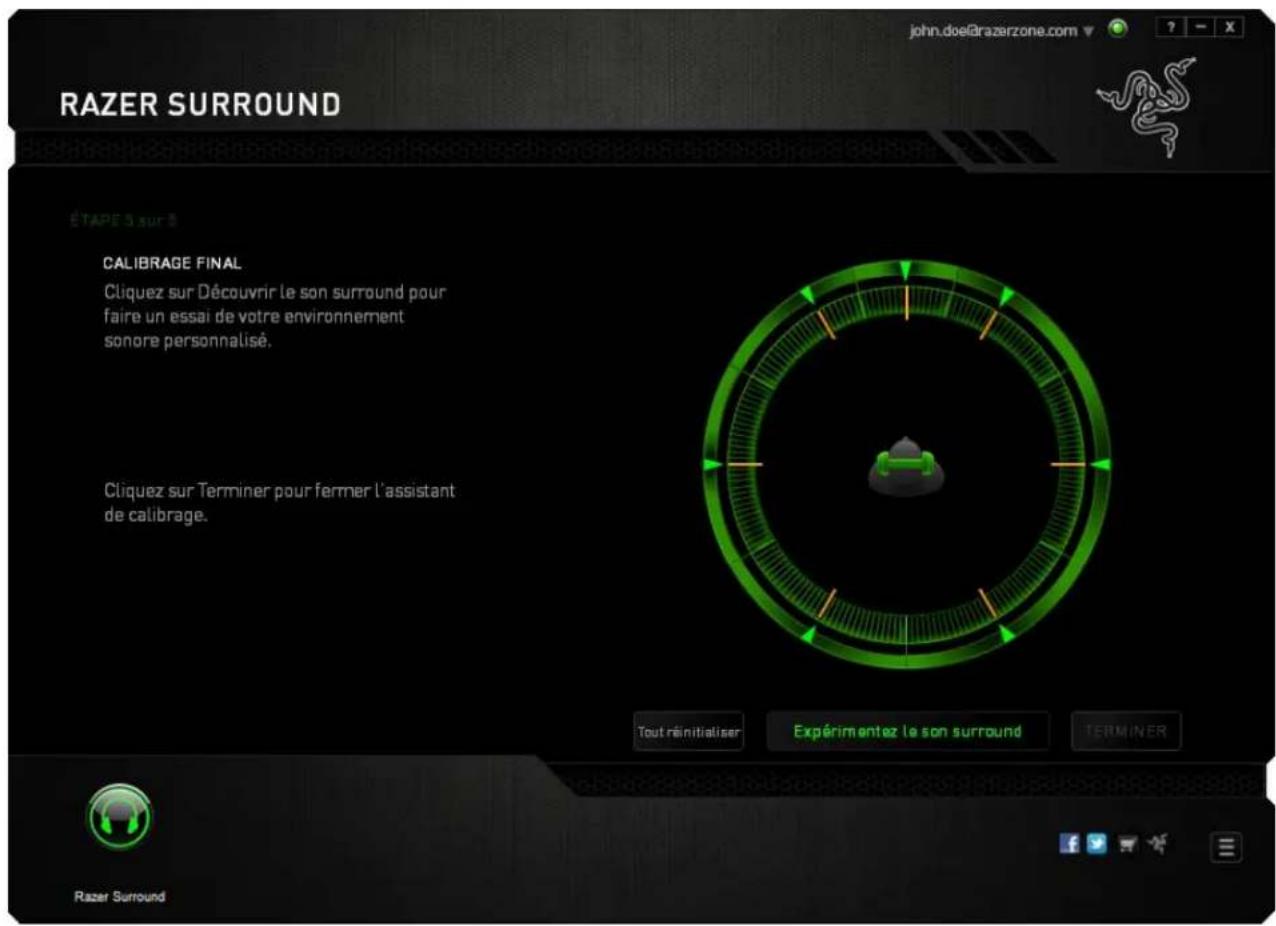Click the green online status indicator
The image size is (1276, 926).
coord(1119,29)
